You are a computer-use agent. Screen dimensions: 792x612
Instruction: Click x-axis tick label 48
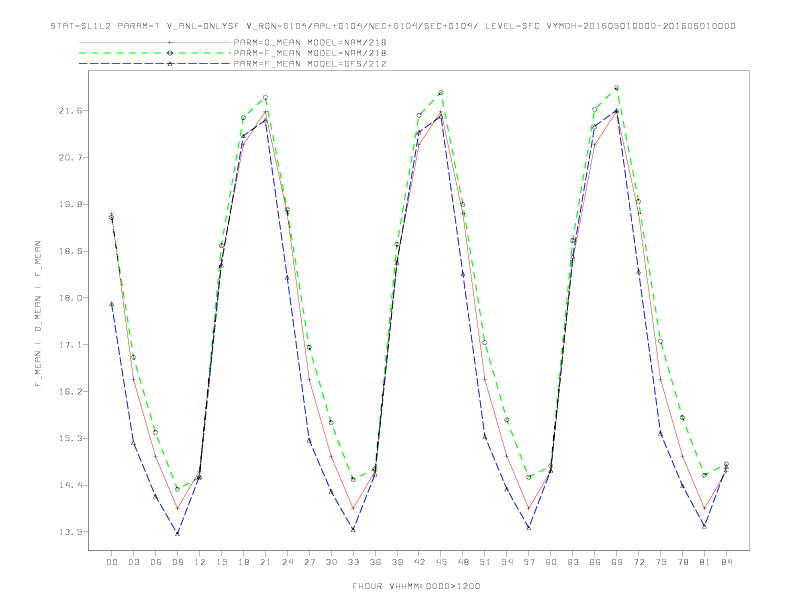(x=463, y=562)
